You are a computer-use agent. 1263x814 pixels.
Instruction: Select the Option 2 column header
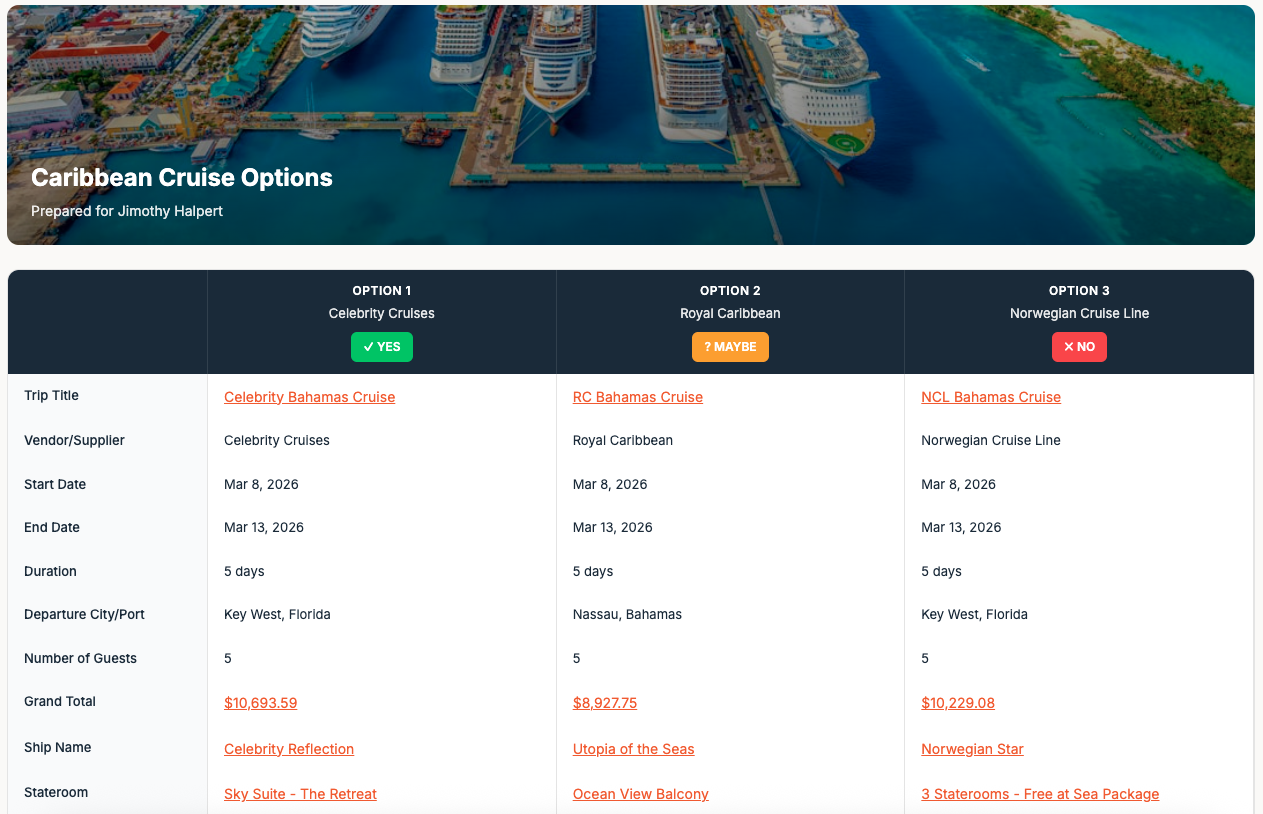730,291
